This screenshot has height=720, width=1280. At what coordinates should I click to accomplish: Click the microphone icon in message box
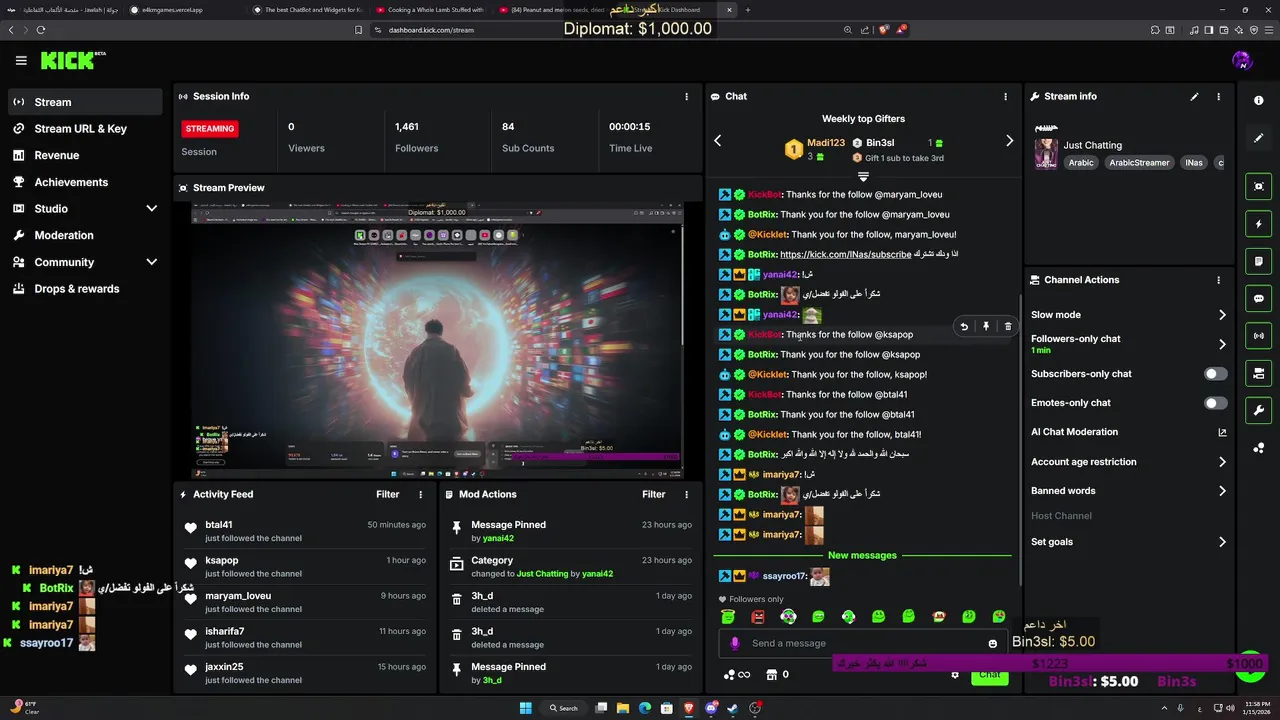[x=735, y=644]
